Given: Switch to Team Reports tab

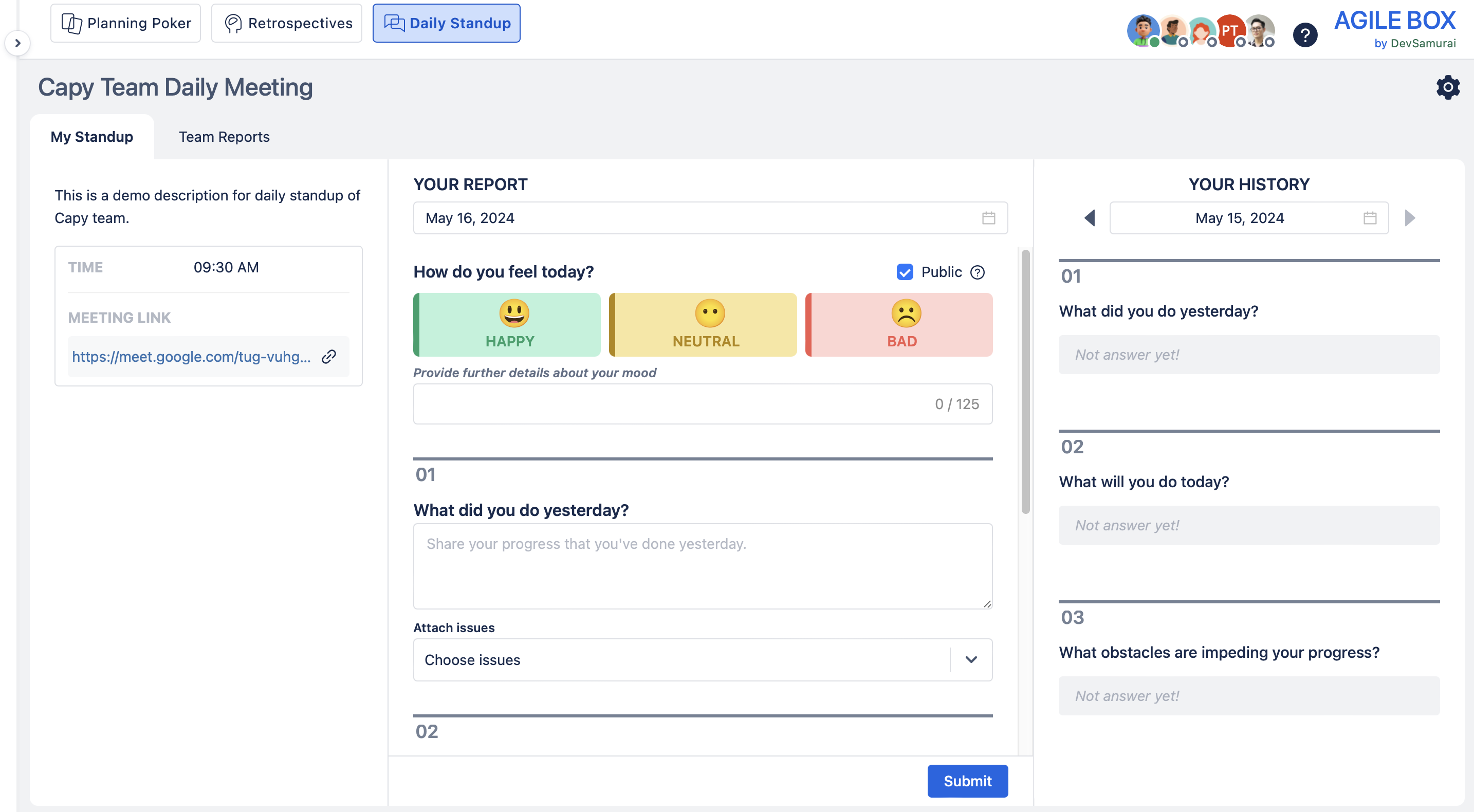Looking at the screenshot, I should coord(224,137).
